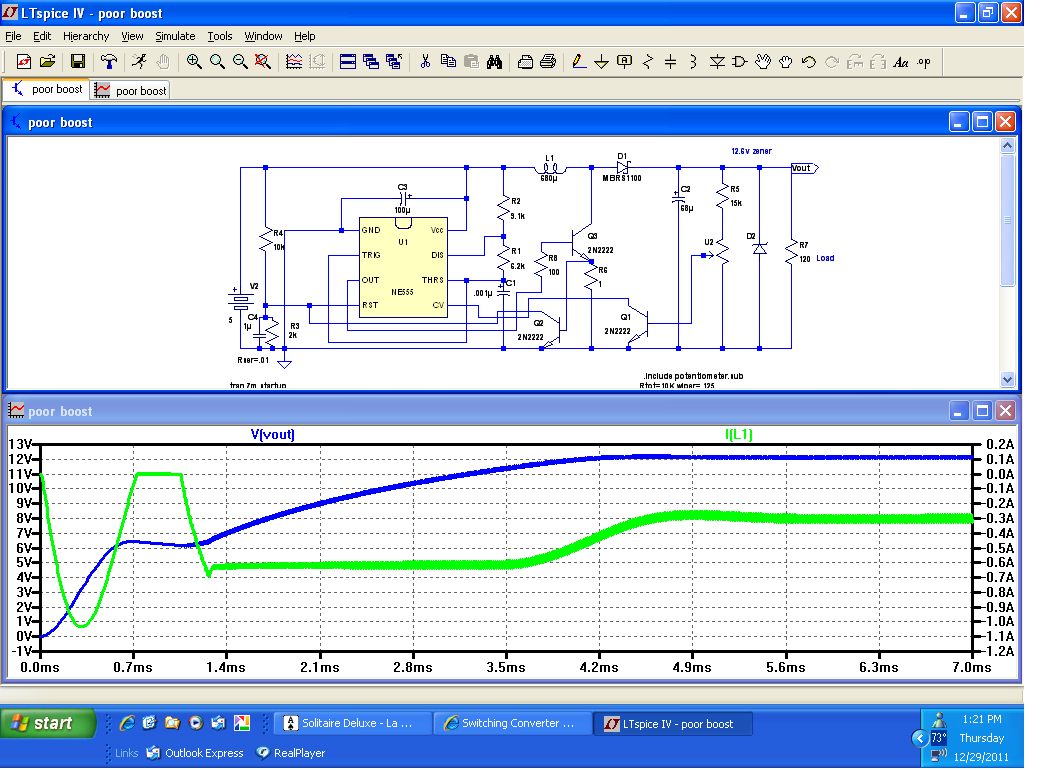Click the crossed-out magnifier zoom-to-fit icon
This screenshot has width=1042, height=770.
click(x=263, y=62)
